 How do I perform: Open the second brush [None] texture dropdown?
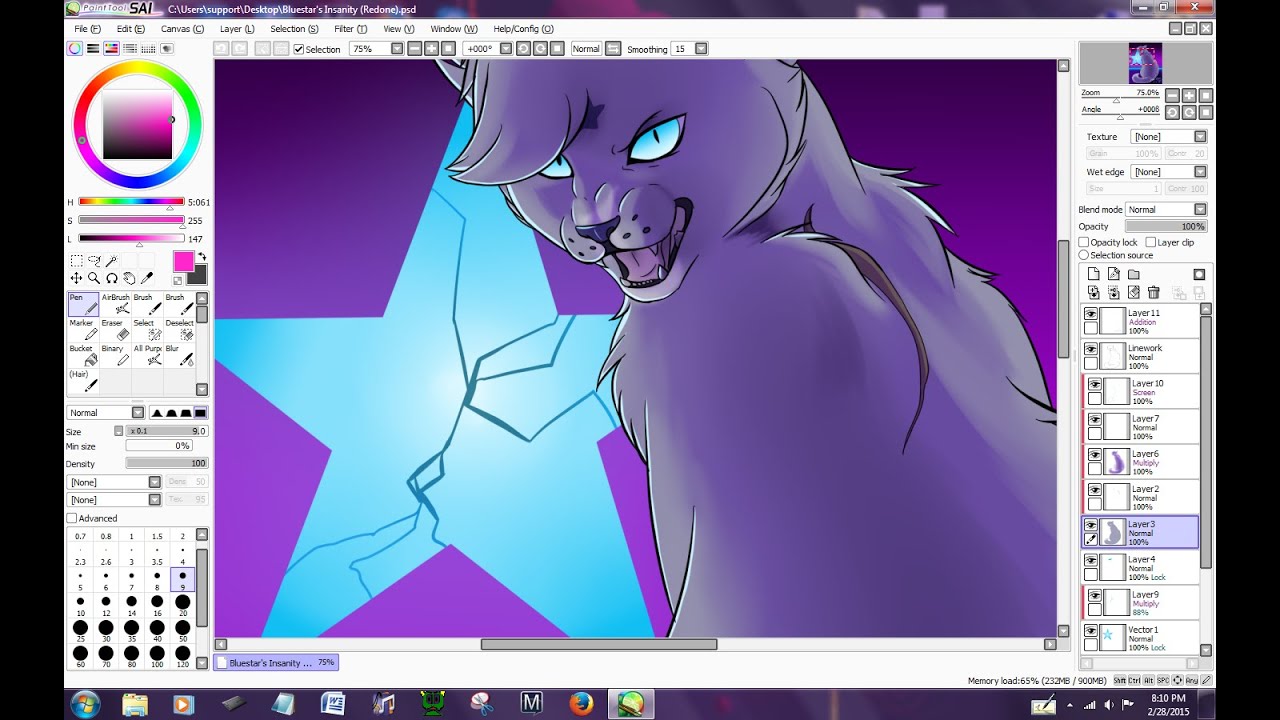click(154, 499)
